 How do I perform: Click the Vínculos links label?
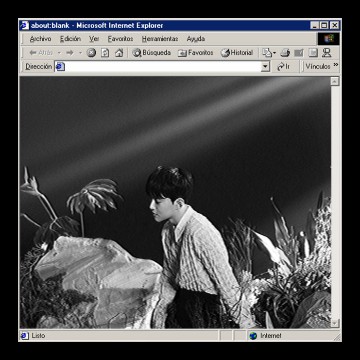(318, 67)
